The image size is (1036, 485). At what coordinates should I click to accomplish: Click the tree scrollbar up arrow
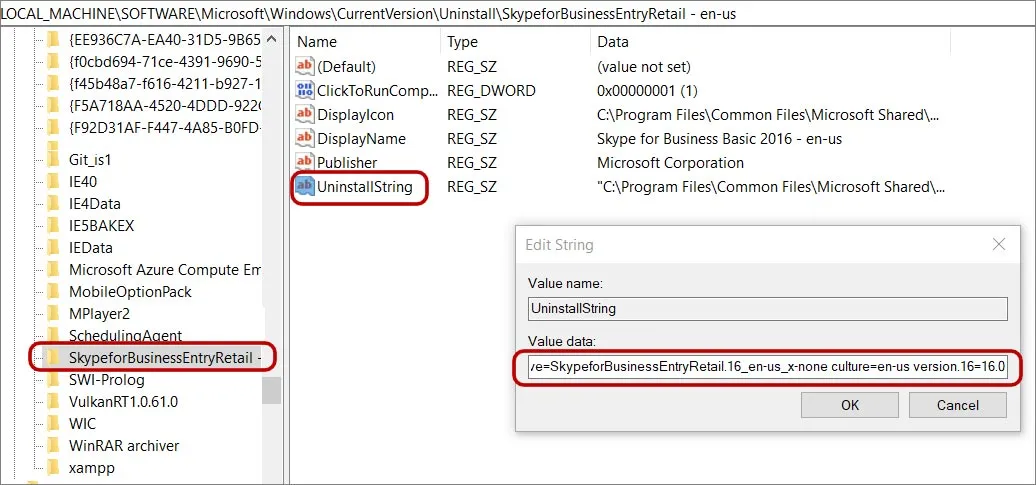coord(272,40)
